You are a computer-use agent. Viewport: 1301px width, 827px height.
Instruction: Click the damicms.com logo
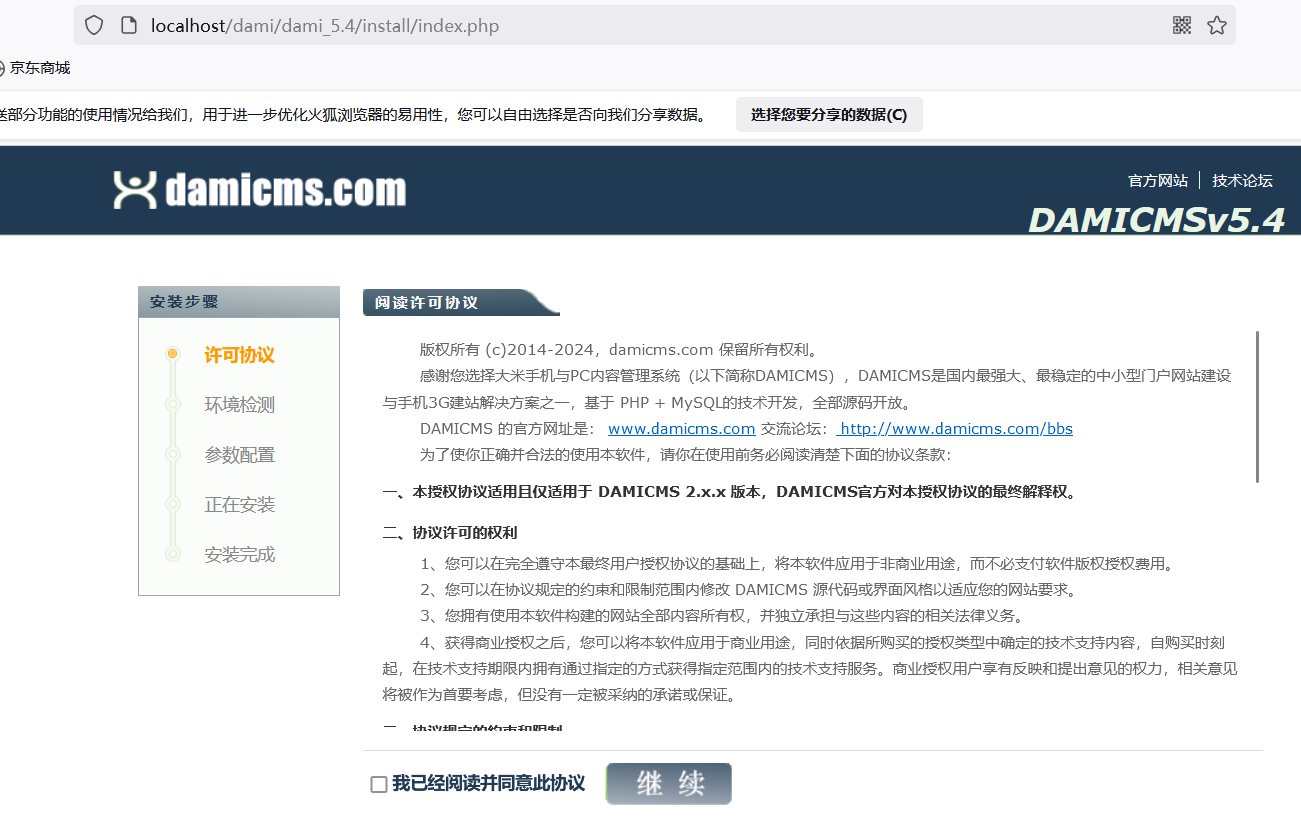pos(260,189)
